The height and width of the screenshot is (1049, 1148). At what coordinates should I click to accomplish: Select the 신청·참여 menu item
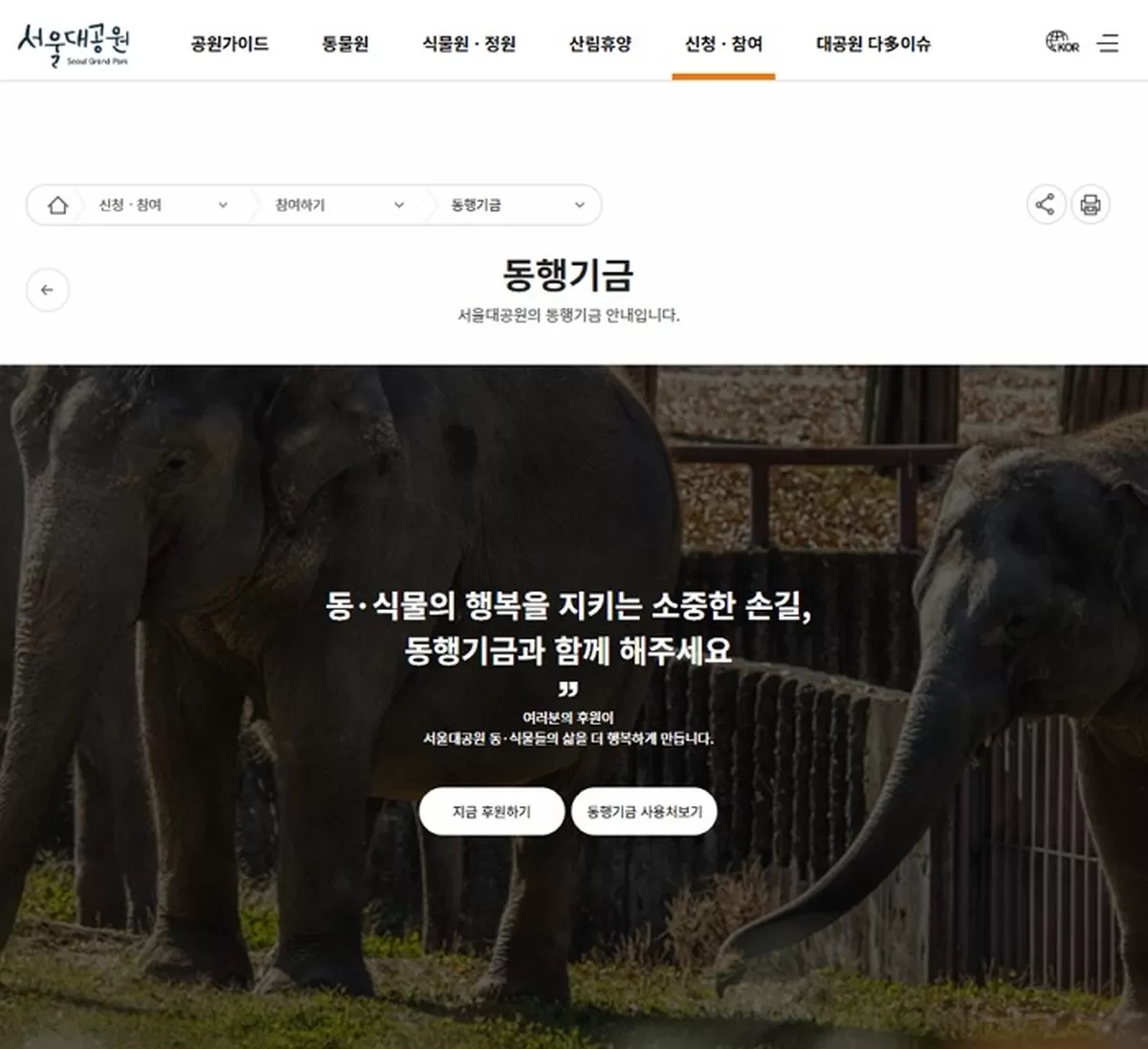point(723,43)
